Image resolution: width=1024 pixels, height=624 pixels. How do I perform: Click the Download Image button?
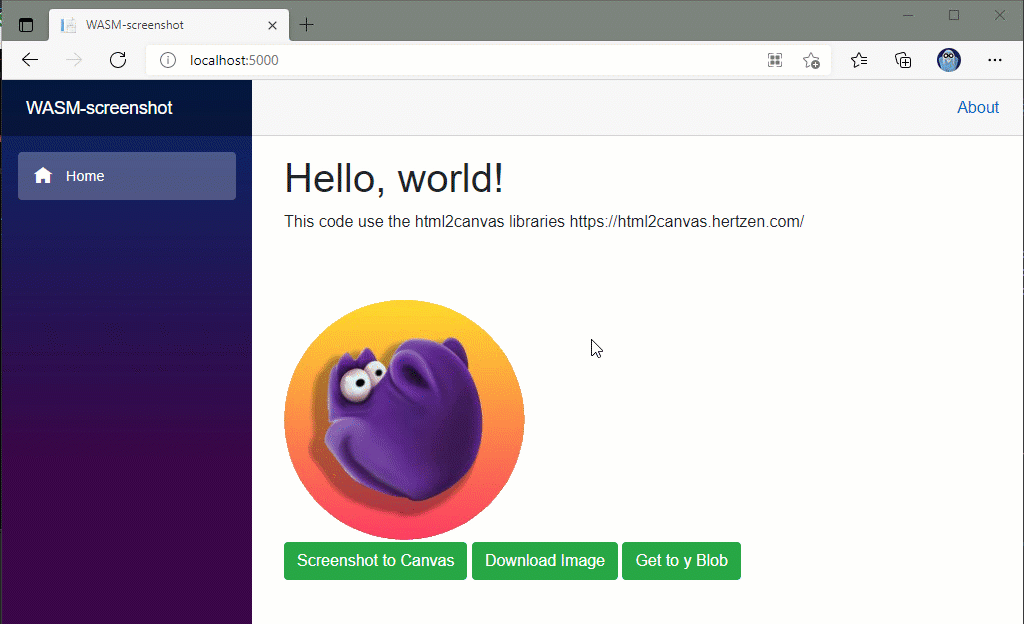click(545, 561)
